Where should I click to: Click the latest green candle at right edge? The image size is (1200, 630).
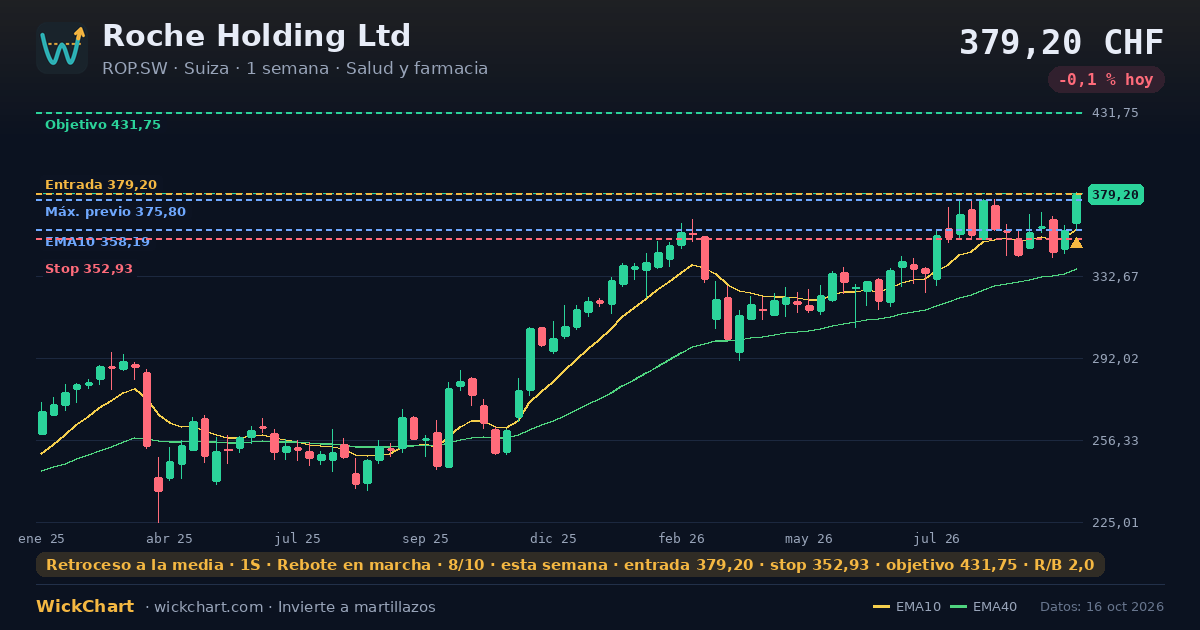(x=1077, y=209)
